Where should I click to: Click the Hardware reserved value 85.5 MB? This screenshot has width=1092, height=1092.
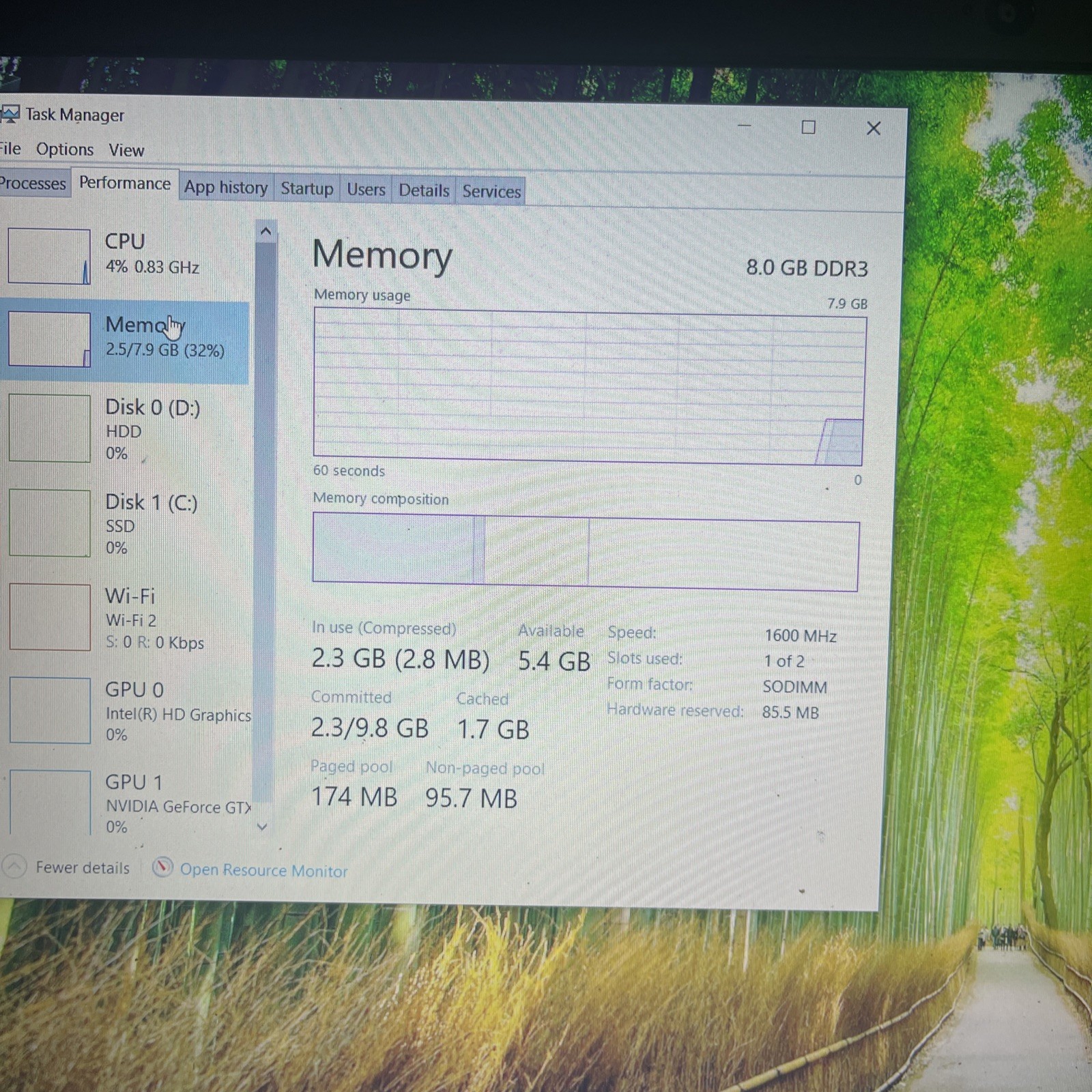790,712
